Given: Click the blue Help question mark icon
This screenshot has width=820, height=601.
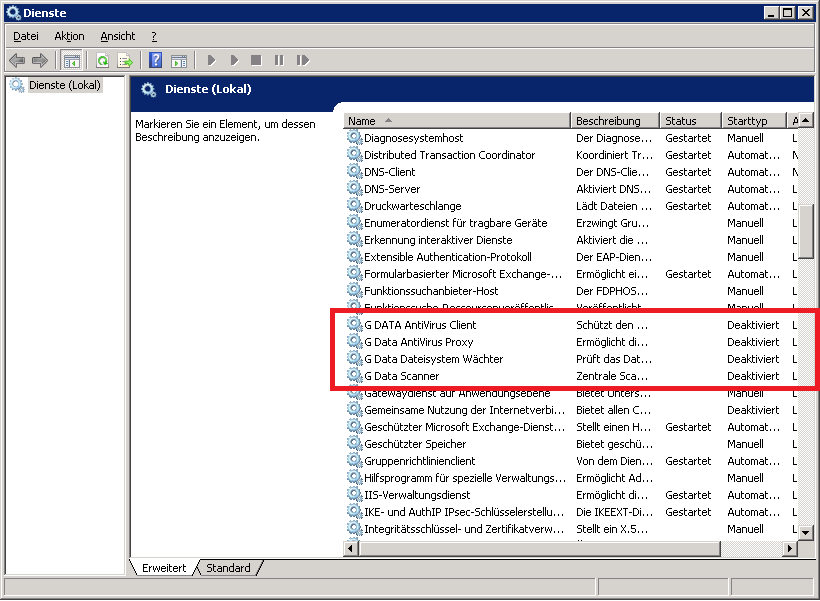Looking at the screenshot, I should point(155,60).
